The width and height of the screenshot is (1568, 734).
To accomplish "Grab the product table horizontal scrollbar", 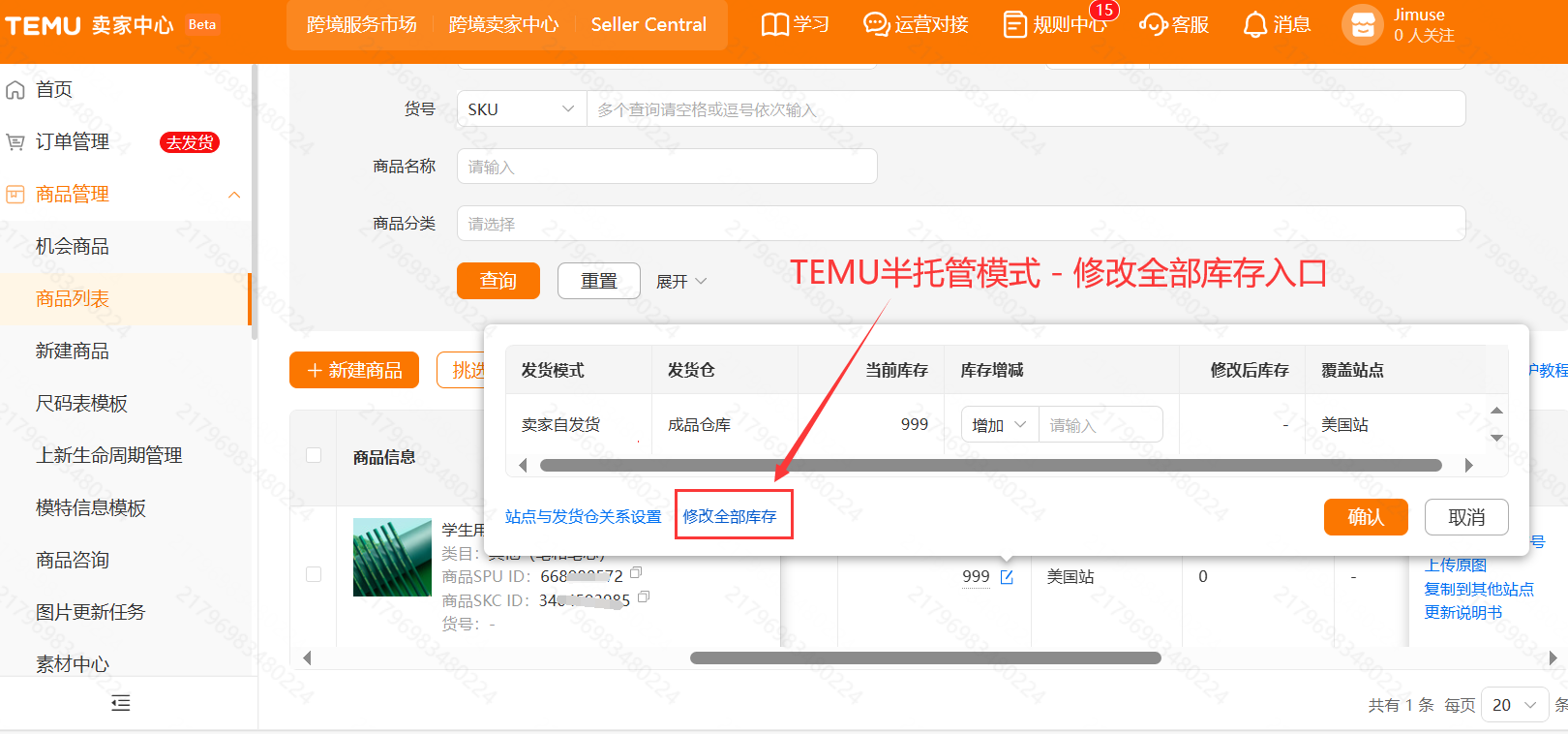I will 925,658.
